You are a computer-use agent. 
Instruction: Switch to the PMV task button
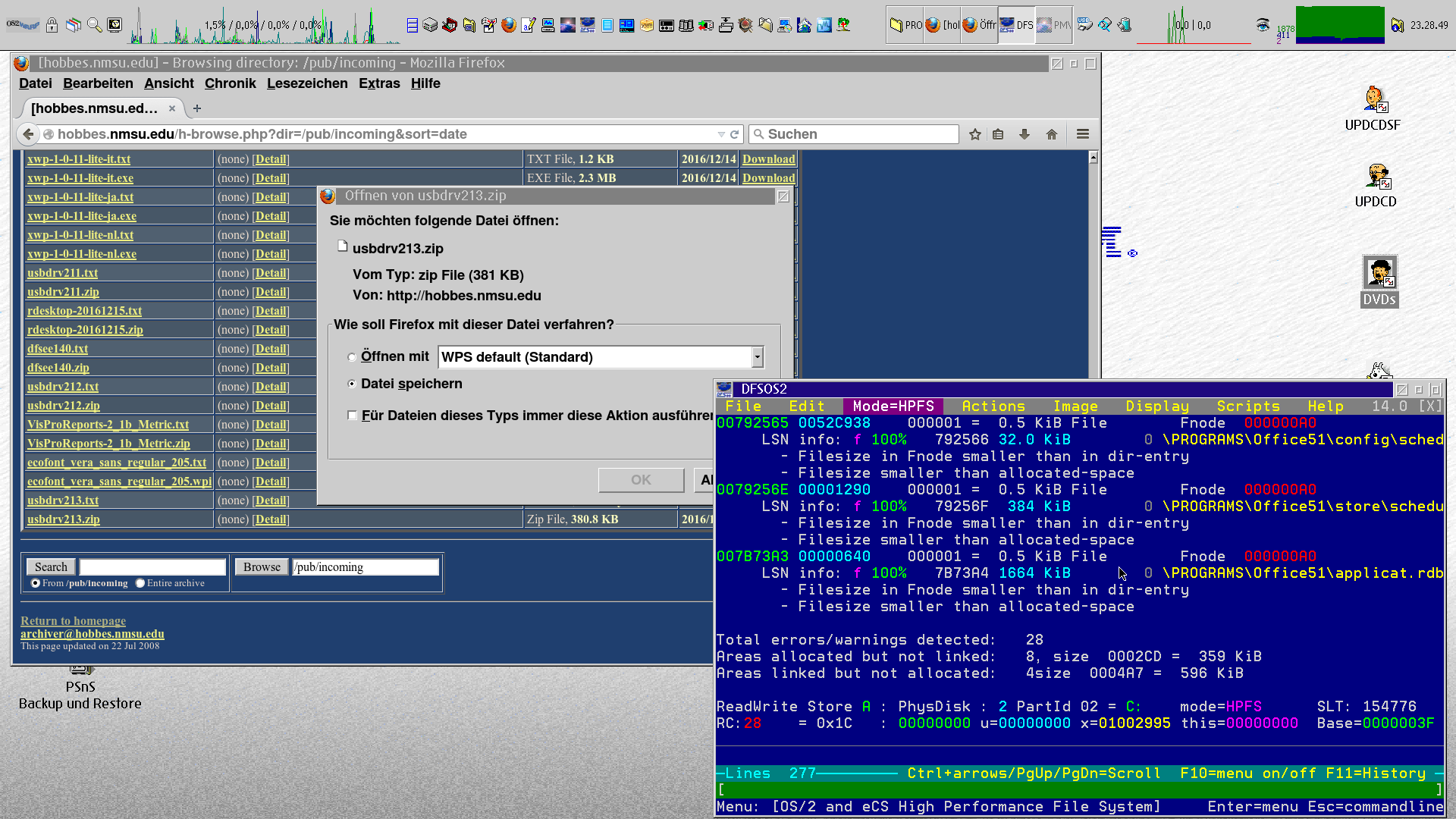coord(1053,25)
